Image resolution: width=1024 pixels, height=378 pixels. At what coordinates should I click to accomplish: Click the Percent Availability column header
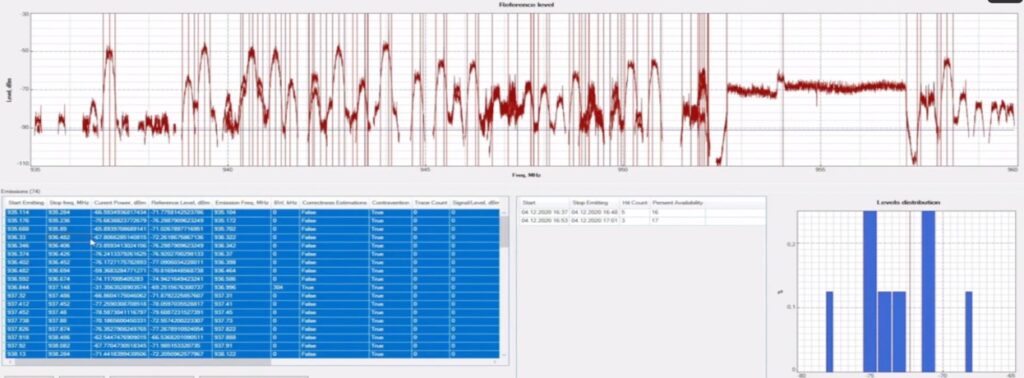[677, 203]
